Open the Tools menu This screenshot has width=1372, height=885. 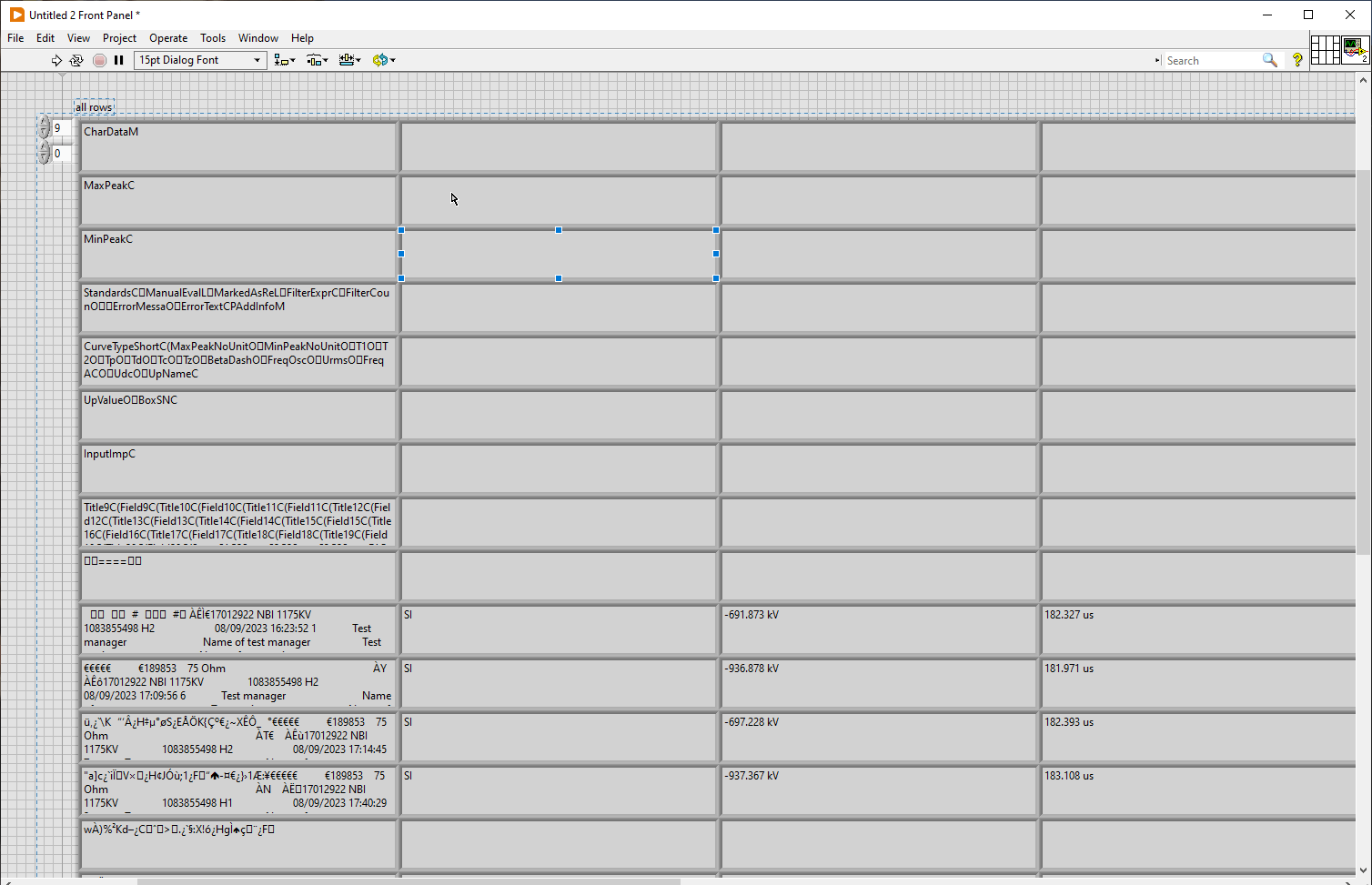point(213,38)
